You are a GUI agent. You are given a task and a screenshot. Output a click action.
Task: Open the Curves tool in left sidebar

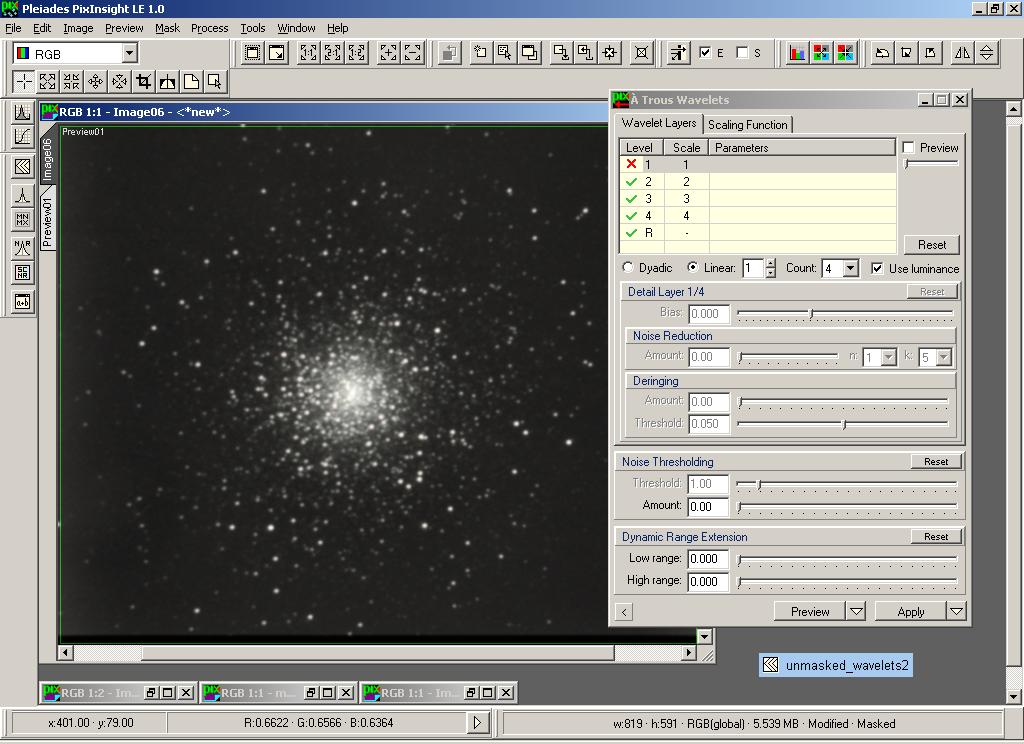22,136
